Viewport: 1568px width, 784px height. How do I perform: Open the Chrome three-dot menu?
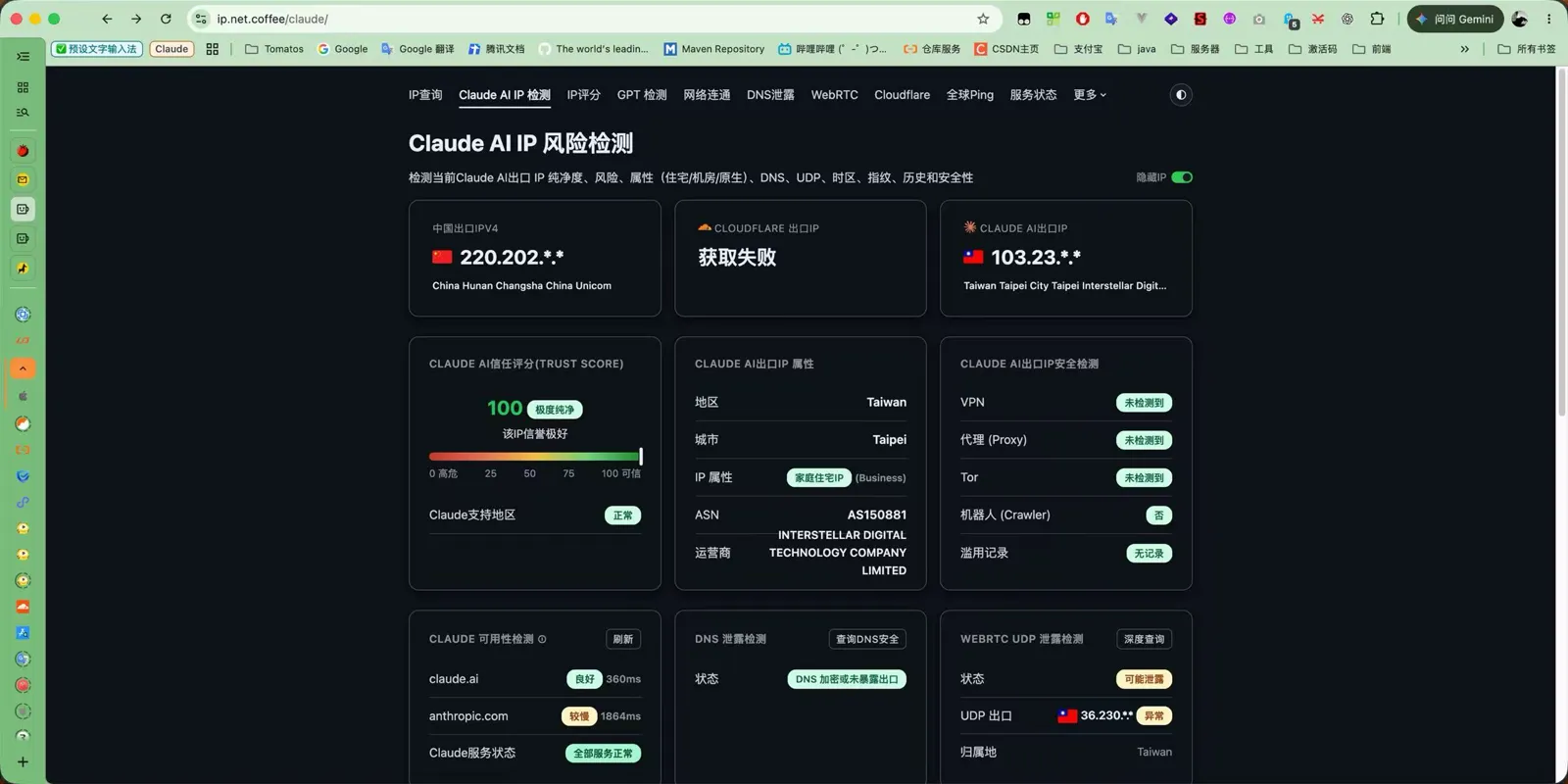(1549, 19)
